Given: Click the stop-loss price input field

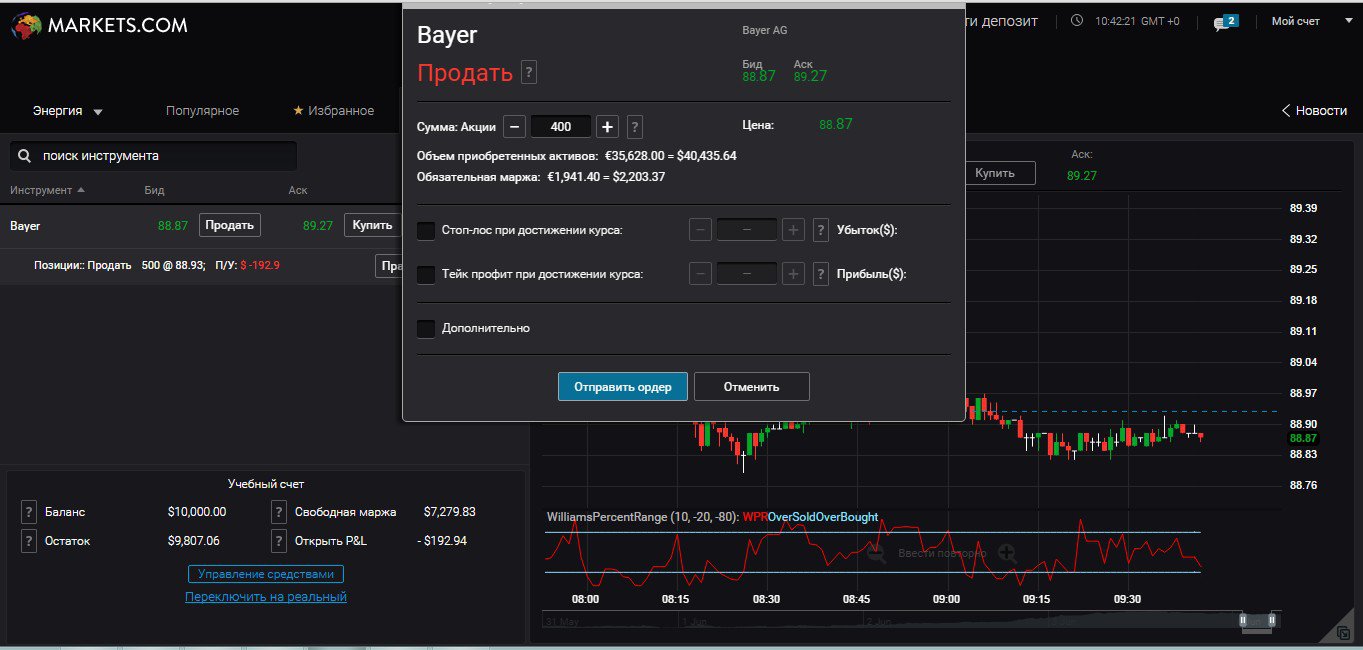Looking at the screenshot, I should [747, 230].
